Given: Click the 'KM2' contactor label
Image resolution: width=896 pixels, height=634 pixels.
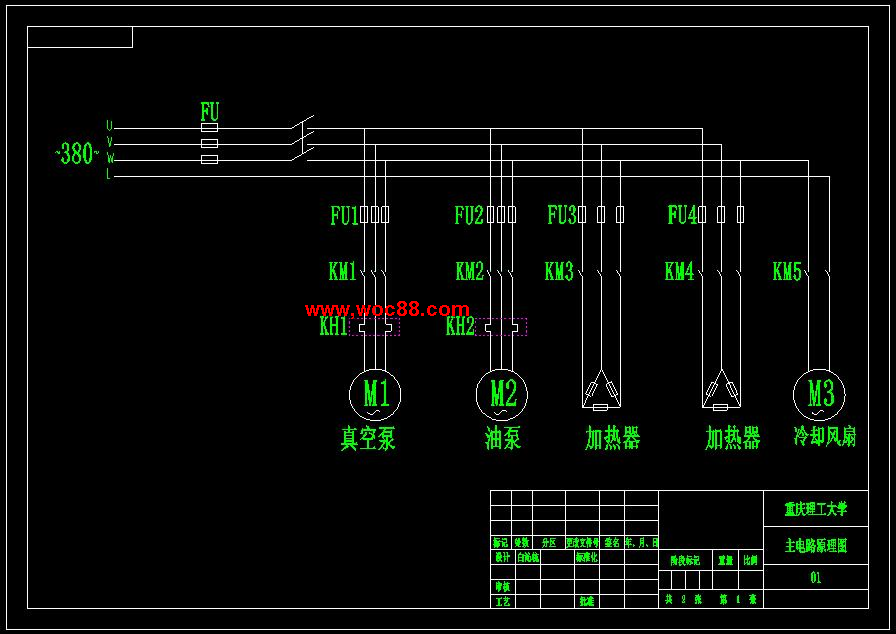Looking at the screenshot, I should pos(470,271).
